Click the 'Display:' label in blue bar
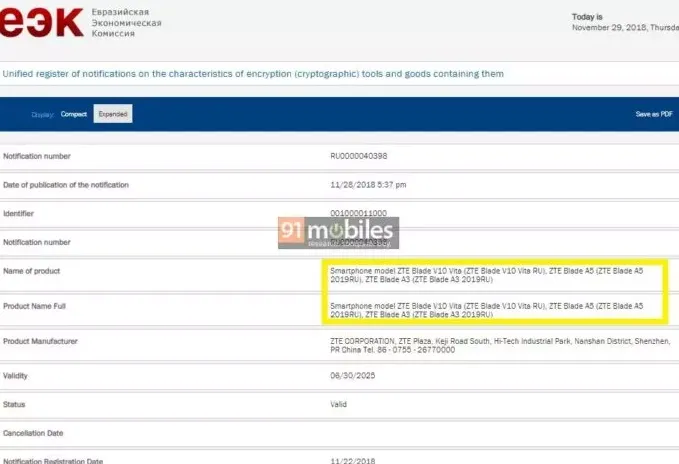 [x=42, y=114]
